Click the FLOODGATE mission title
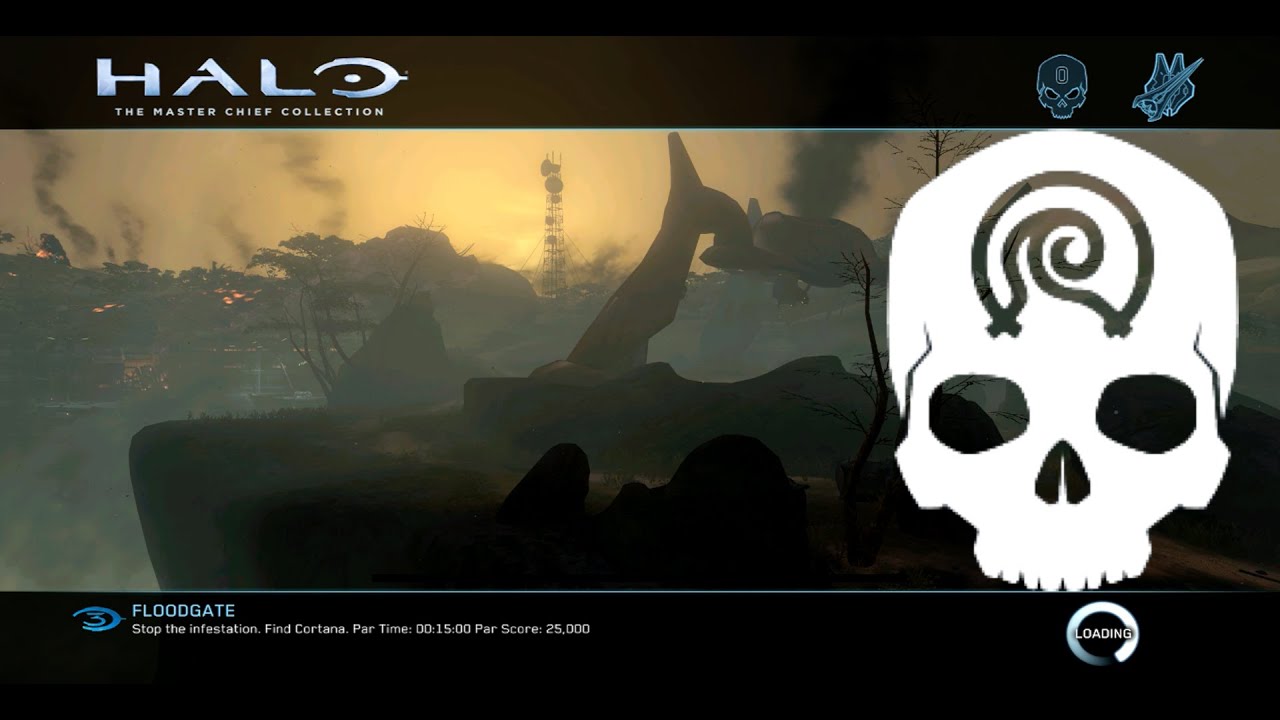The height and width of the screenshot is (720, 1280). click(x=183, y=610)
